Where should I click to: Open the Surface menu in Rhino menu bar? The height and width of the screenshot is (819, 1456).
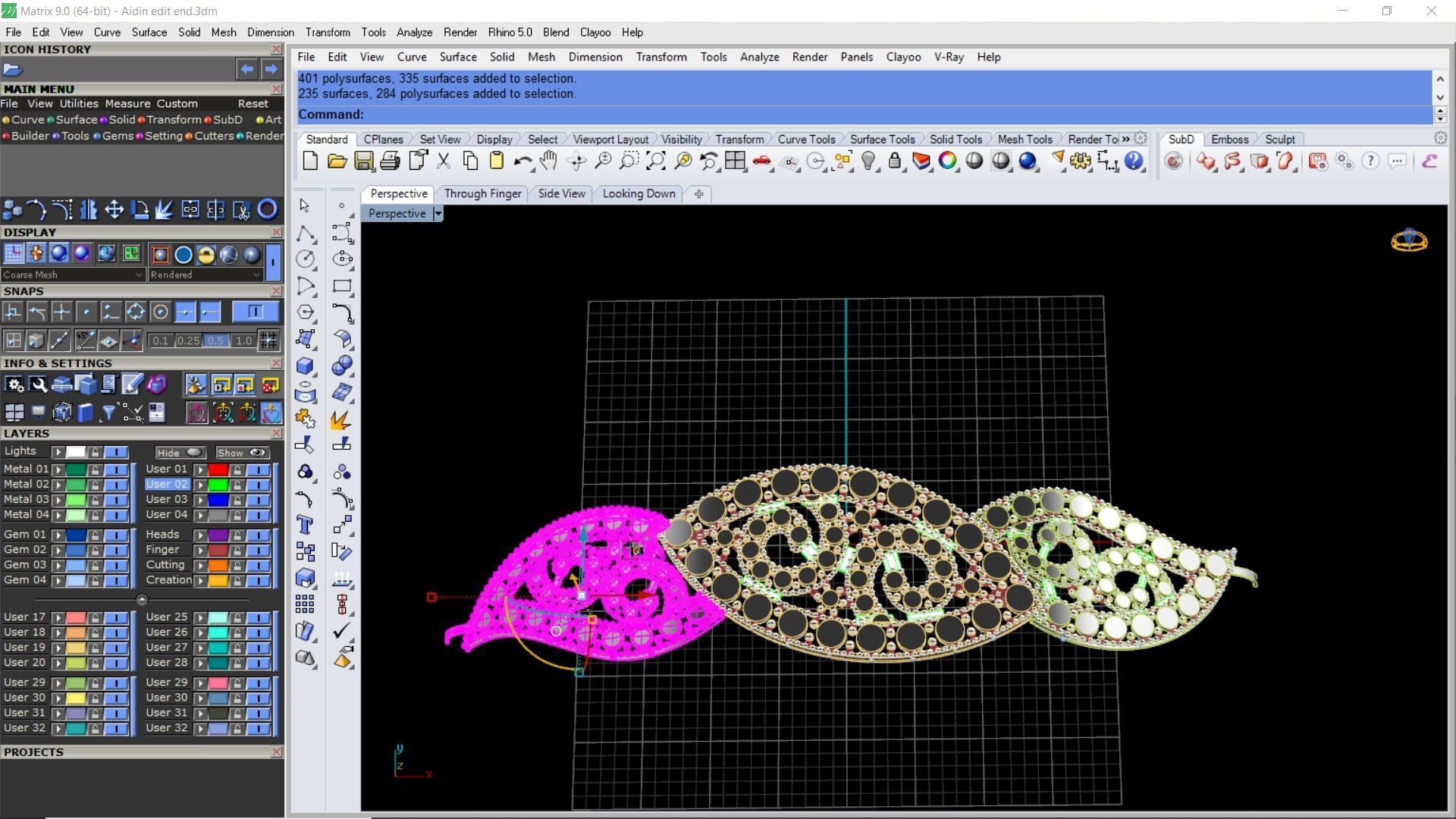(x=458, y=57)
